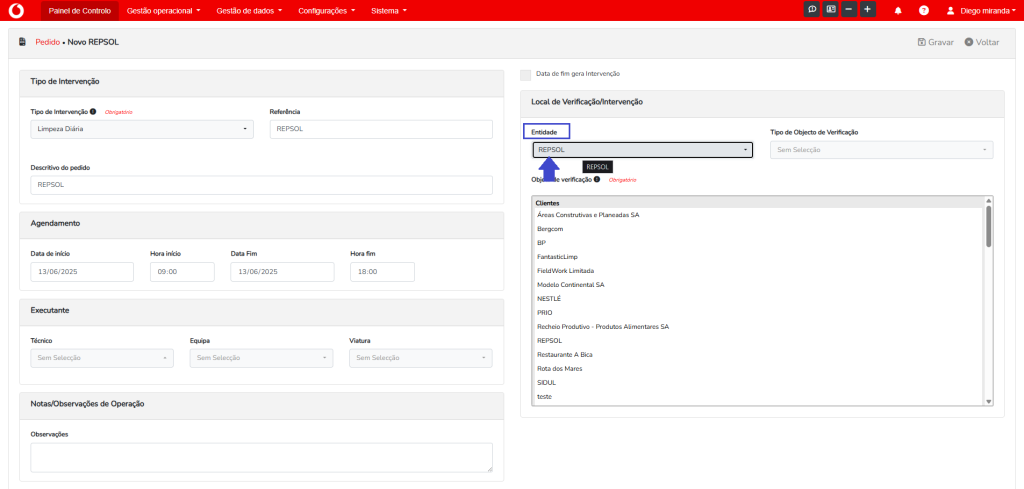Viewport: 1024px width, 489px height.
Task: Open the Gestão de dados menu
Action: 249,10
